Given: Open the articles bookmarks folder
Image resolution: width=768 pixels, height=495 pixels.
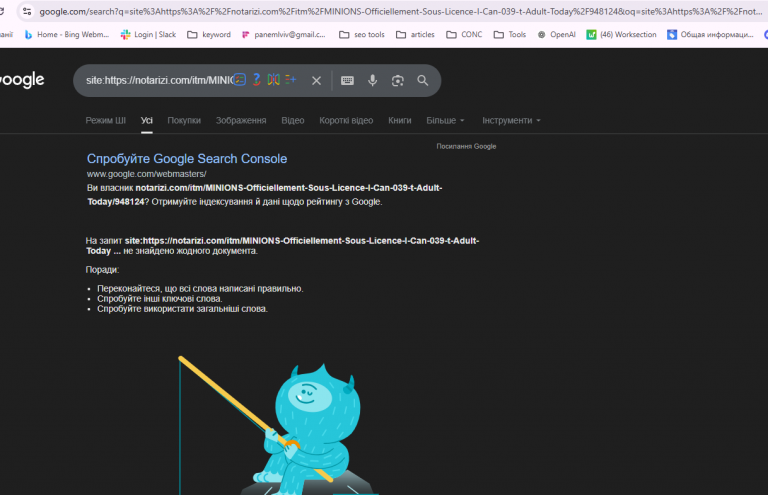Looking at the screenshot, I should [x=415, y=34].
